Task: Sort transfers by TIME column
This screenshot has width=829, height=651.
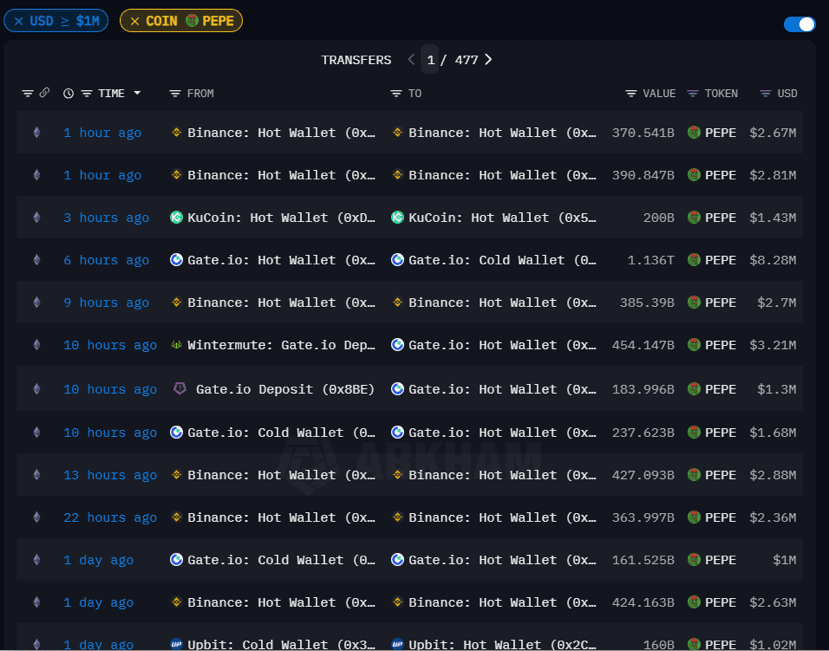Action: (x=111, y=94)
